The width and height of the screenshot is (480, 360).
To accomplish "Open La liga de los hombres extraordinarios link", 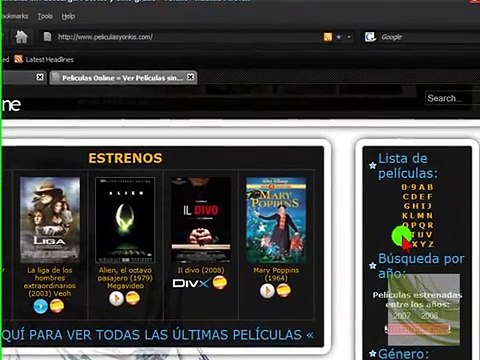I will pos(50,282).
